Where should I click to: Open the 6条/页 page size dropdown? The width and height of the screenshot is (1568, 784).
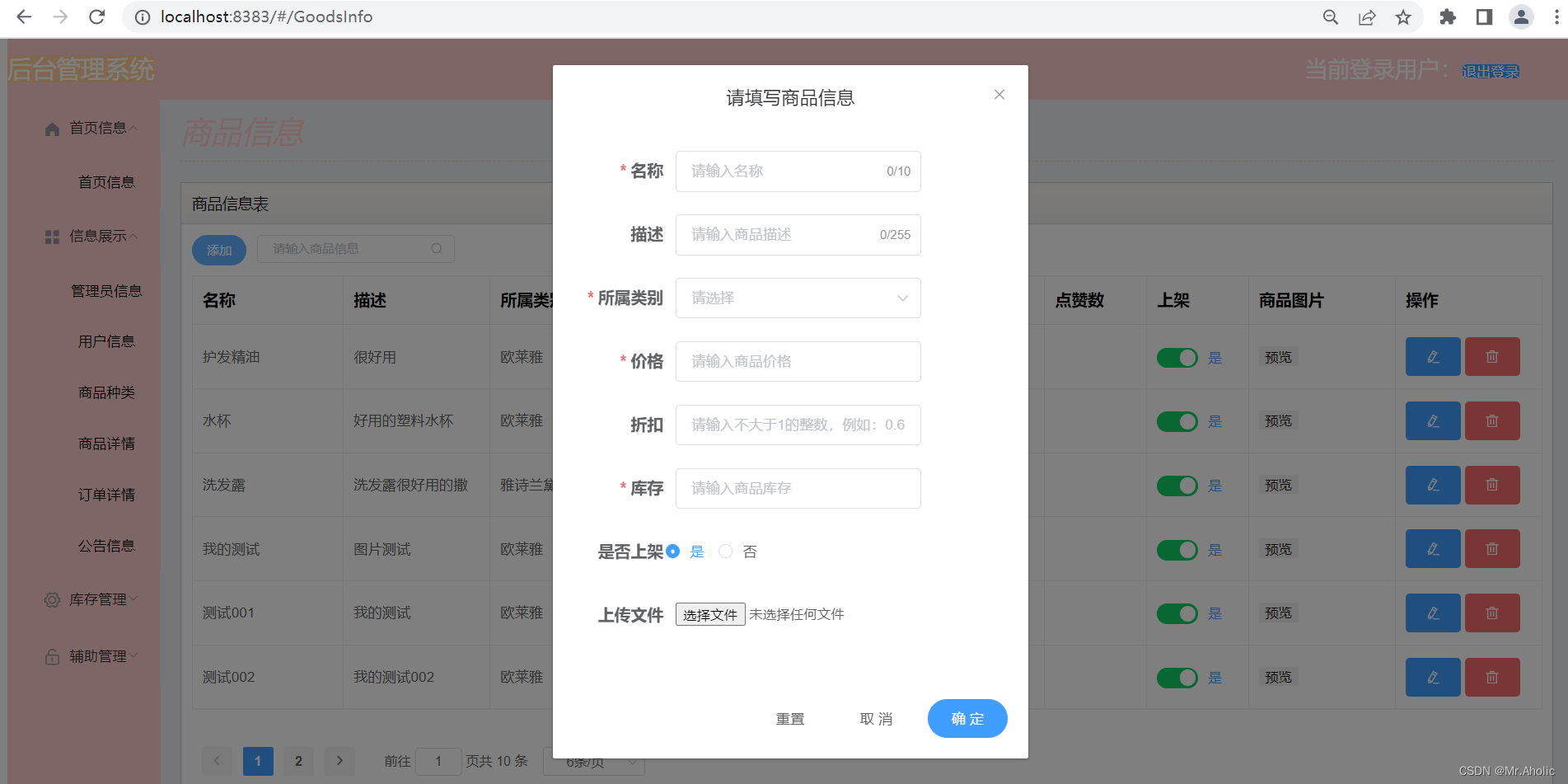click(x=592, y=761)
